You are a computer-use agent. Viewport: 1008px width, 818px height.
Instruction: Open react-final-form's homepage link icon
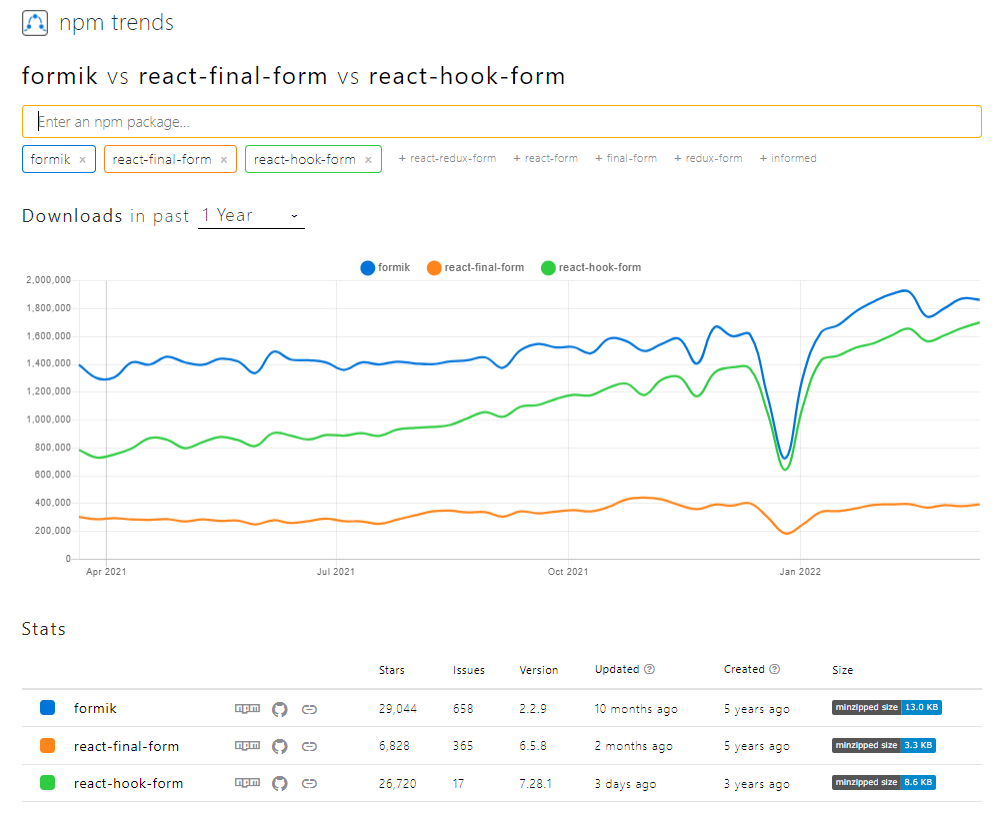coord(309,746)
